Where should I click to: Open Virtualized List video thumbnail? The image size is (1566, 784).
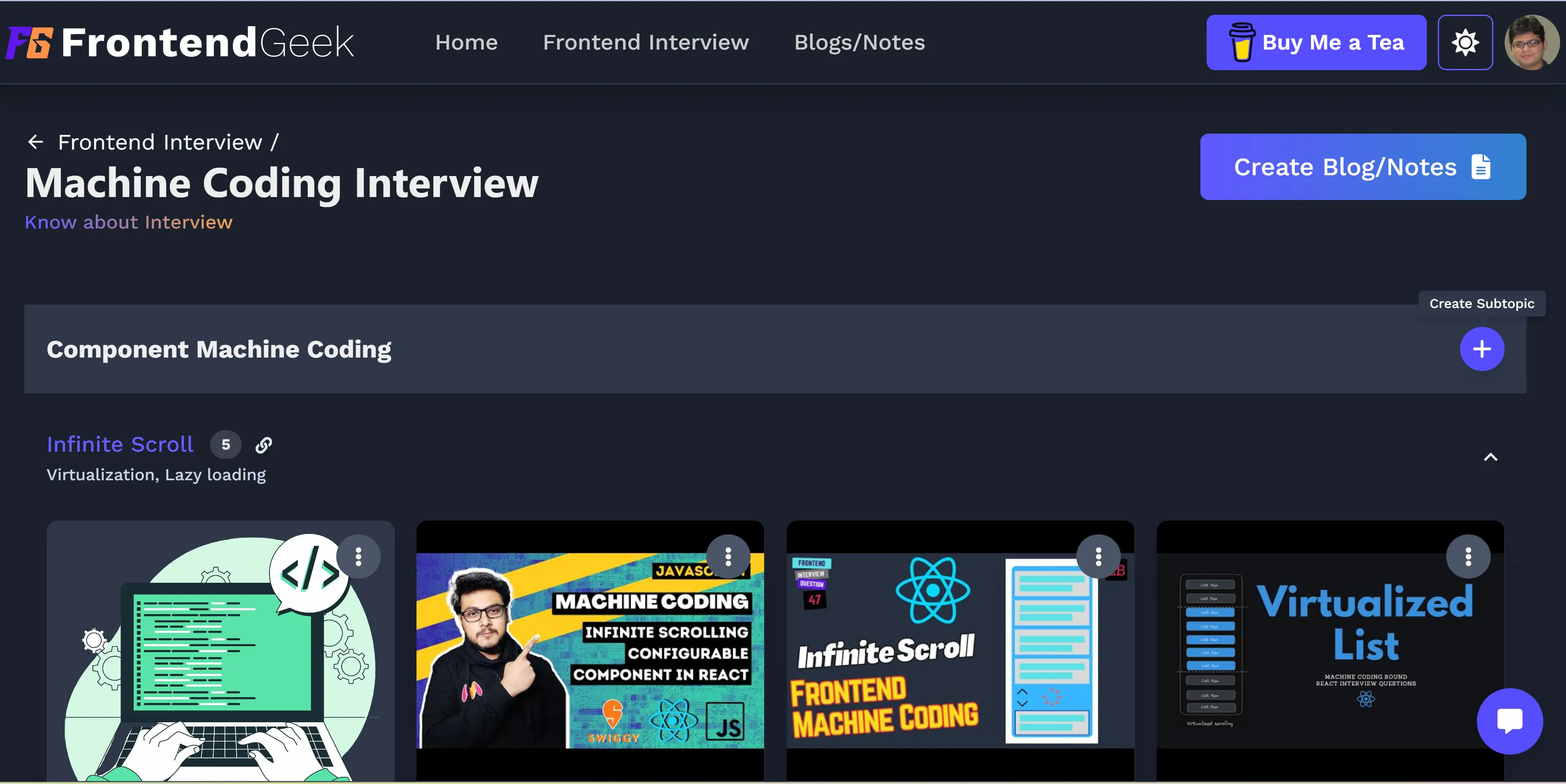1329,650
